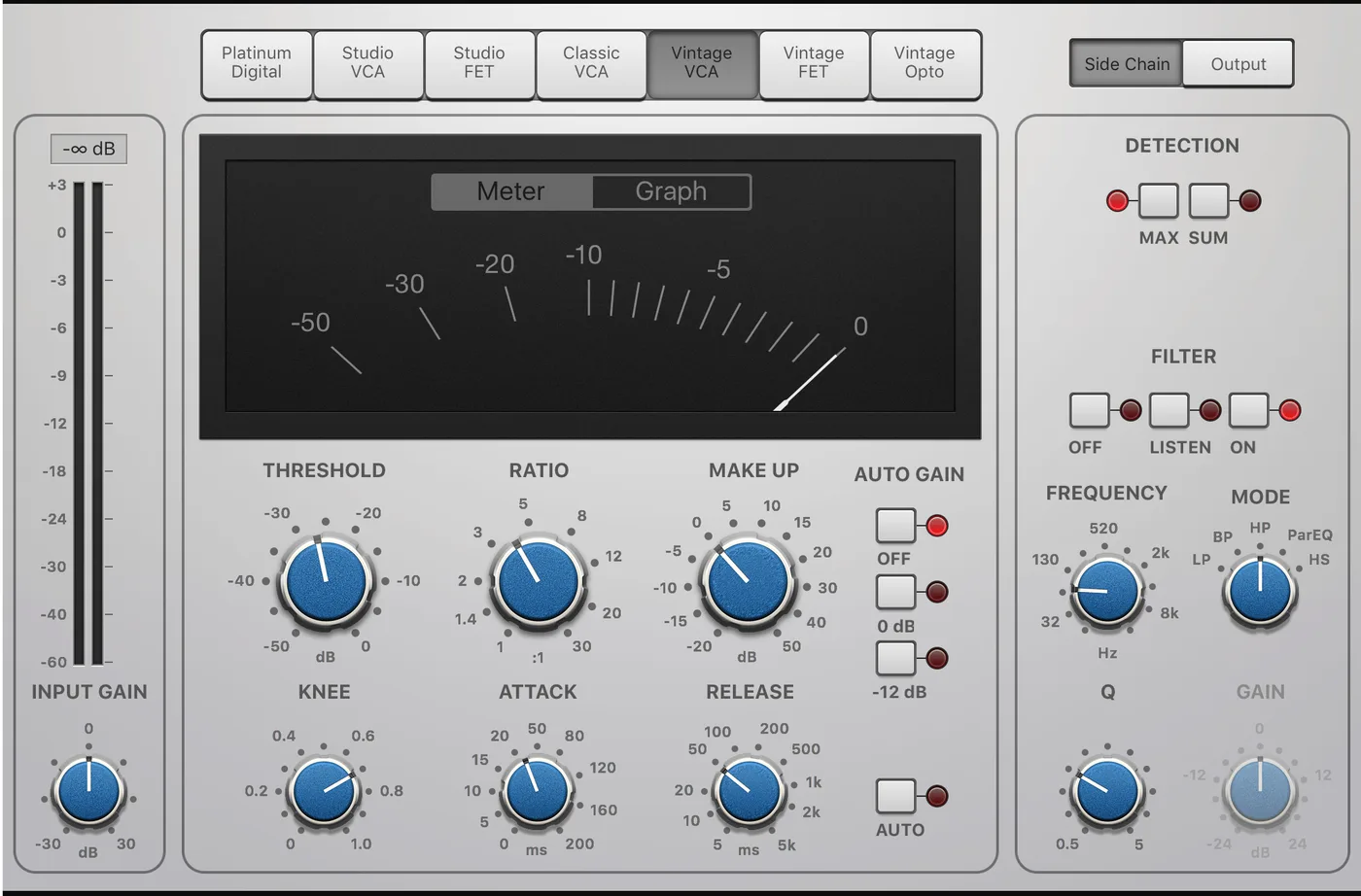
Task: Turn the sidechain filter OFF
Action: click(x=1089, y=410)
